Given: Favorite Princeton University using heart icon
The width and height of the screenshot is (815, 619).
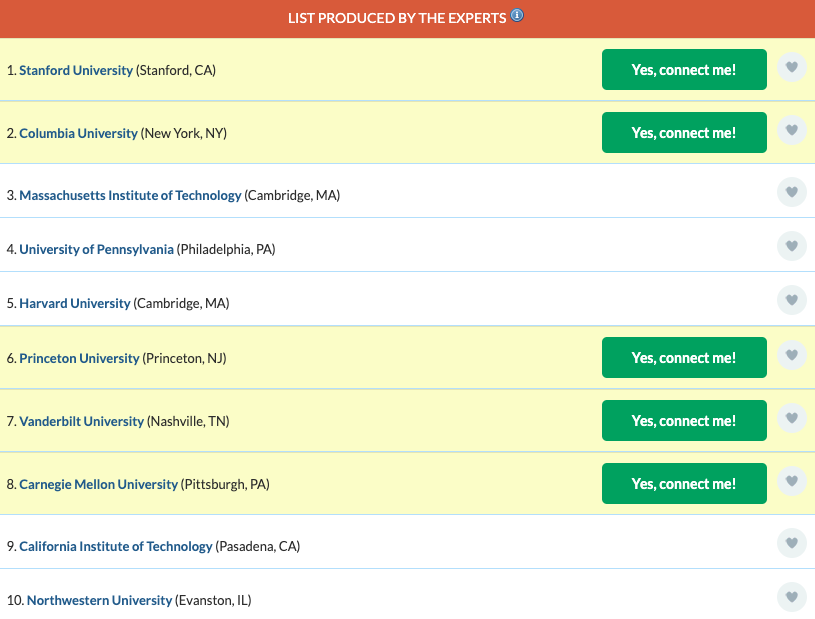Looking at the screenshot, I should [x=791, y=356].
